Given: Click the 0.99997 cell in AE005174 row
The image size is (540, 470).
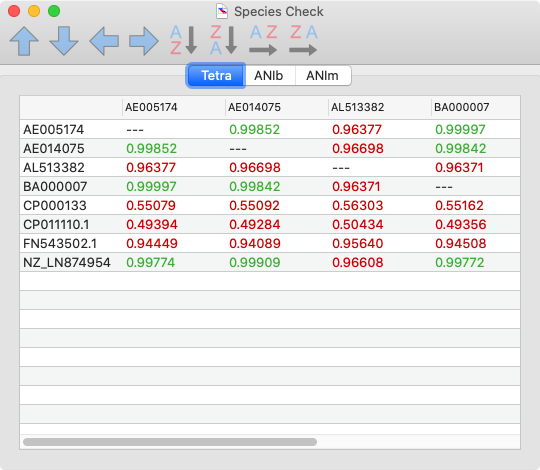Looking at the screenshot, I should click(x=460, y=130).
